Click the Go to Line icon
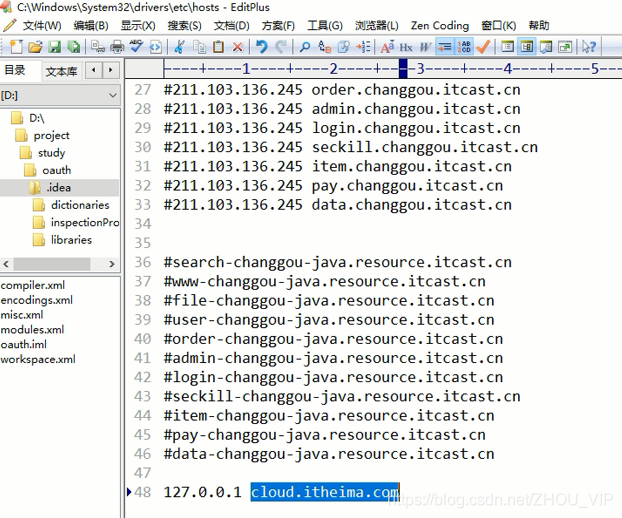This screenshot has height=518, width=622. 363,47
